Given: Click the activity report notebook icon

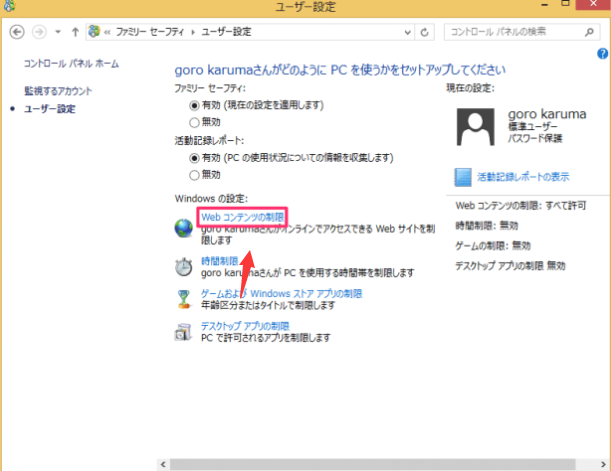Looking at the screenshot, I should (463, 177).
